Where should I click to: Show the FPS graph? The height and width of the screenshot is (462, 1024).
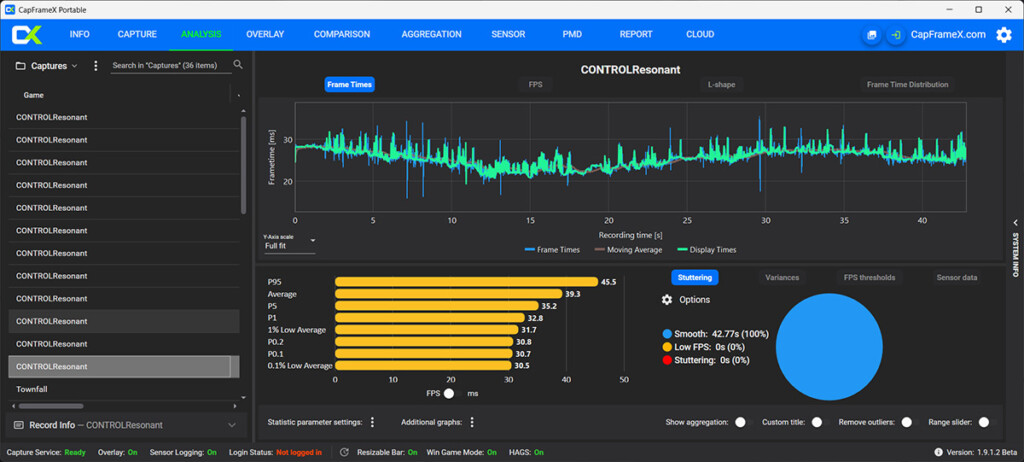tap(536, 84)
